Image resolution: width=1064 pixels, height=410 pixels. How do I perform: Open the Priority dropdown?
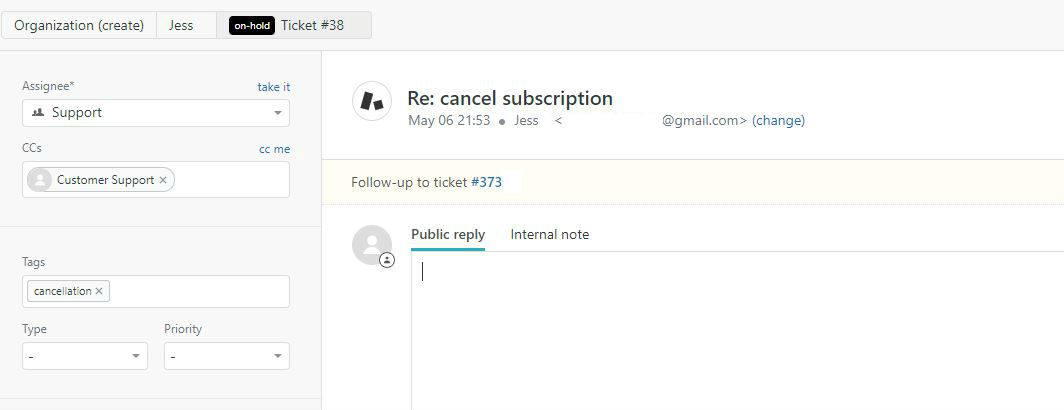pyautogui.click(x=227, y=356)
